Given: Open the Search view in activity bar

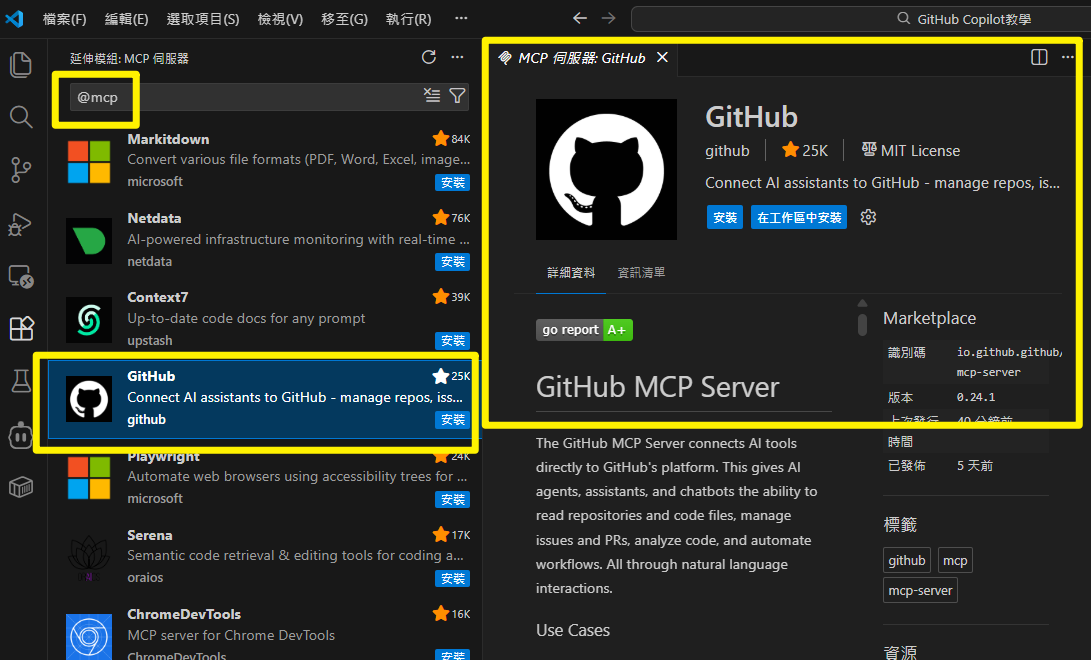Looking at the screenshot, I should point(21,117).
